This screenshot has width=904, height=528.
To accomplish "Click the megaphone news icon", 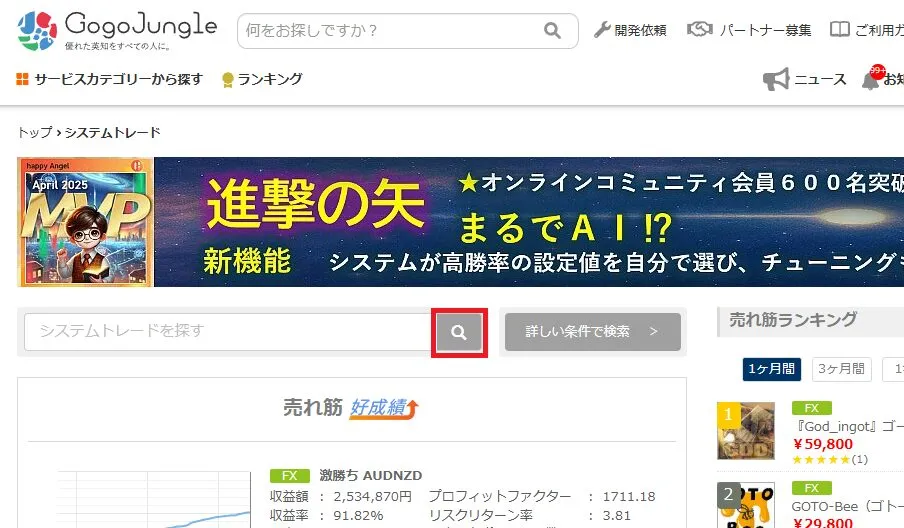I will coord(776,80).
